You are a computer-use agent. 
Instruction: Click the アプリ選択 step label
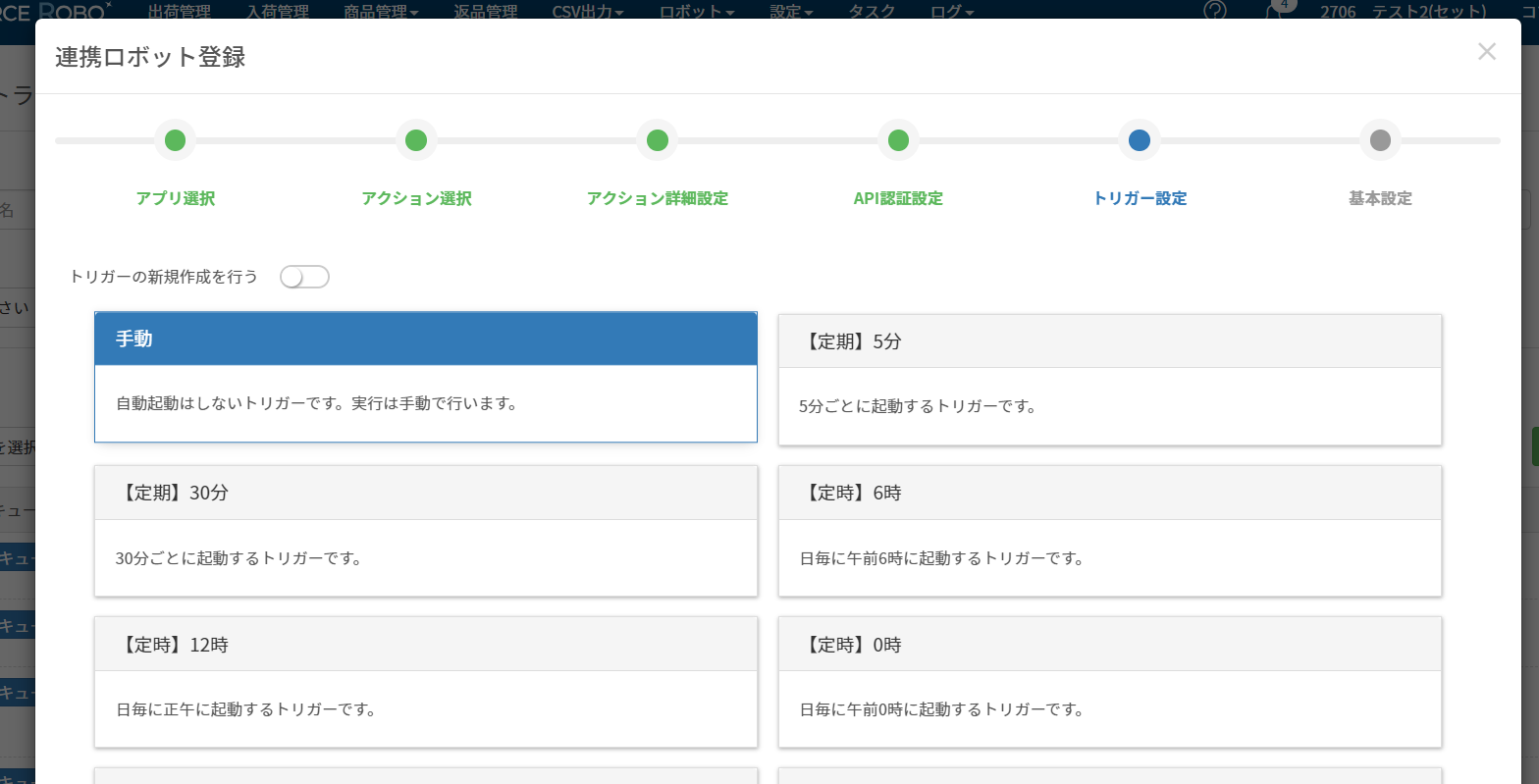pyautogui.click(x=175, y=198)
